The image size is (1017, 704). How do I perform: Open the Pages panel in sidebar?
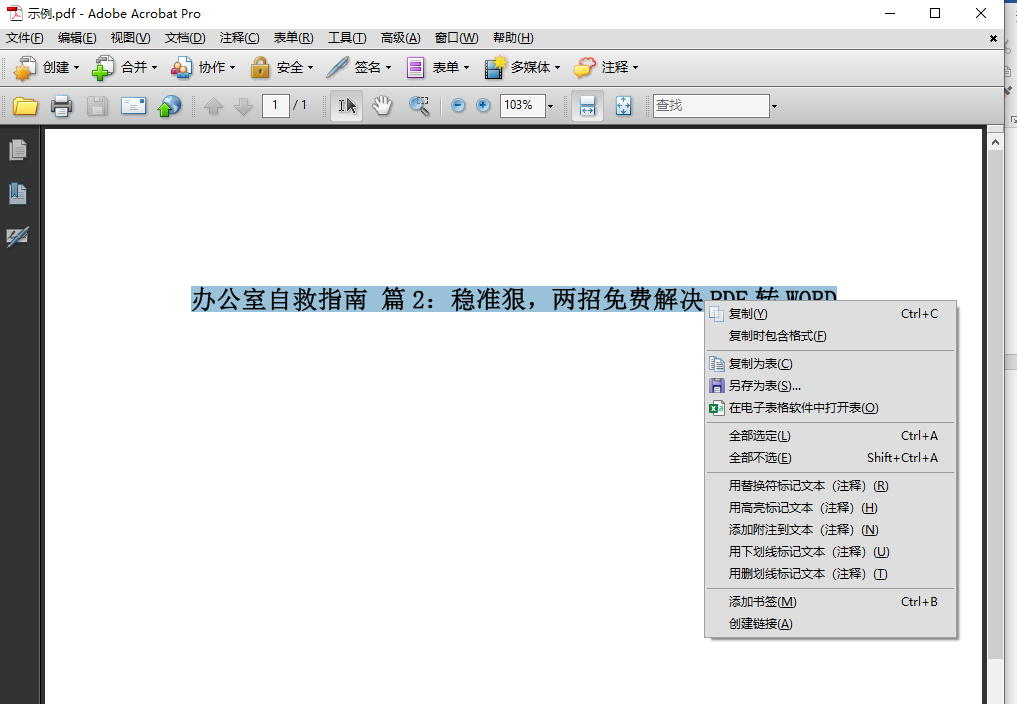18,150
